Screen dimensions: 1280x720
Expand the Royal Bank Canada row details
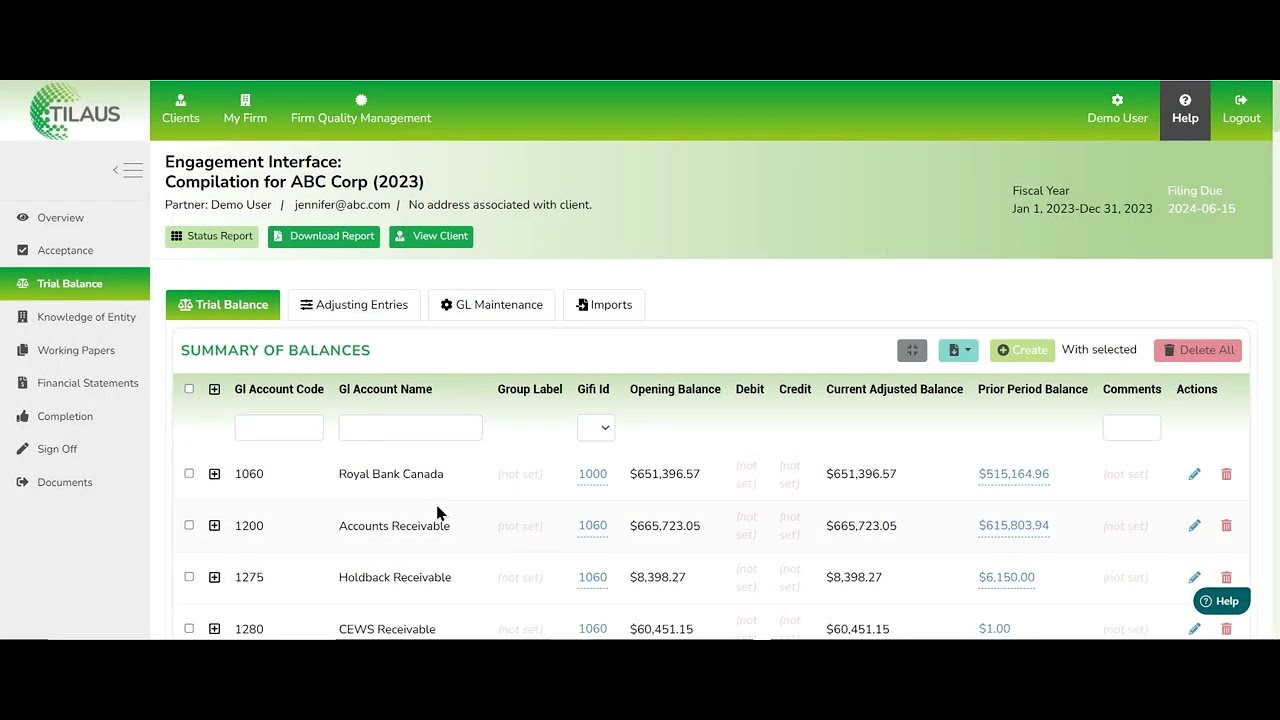pyautogui.click(x=214, y=474)
